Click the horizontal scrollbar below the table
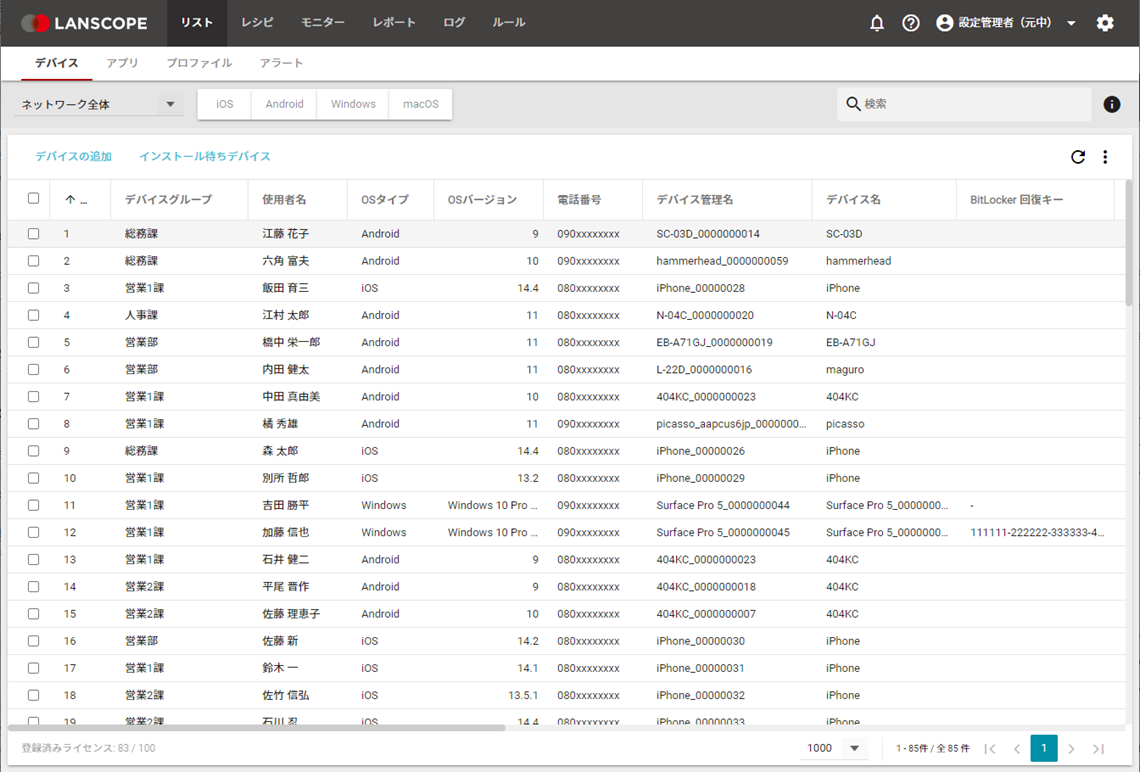1140x772 pixels. pos(256,728)
